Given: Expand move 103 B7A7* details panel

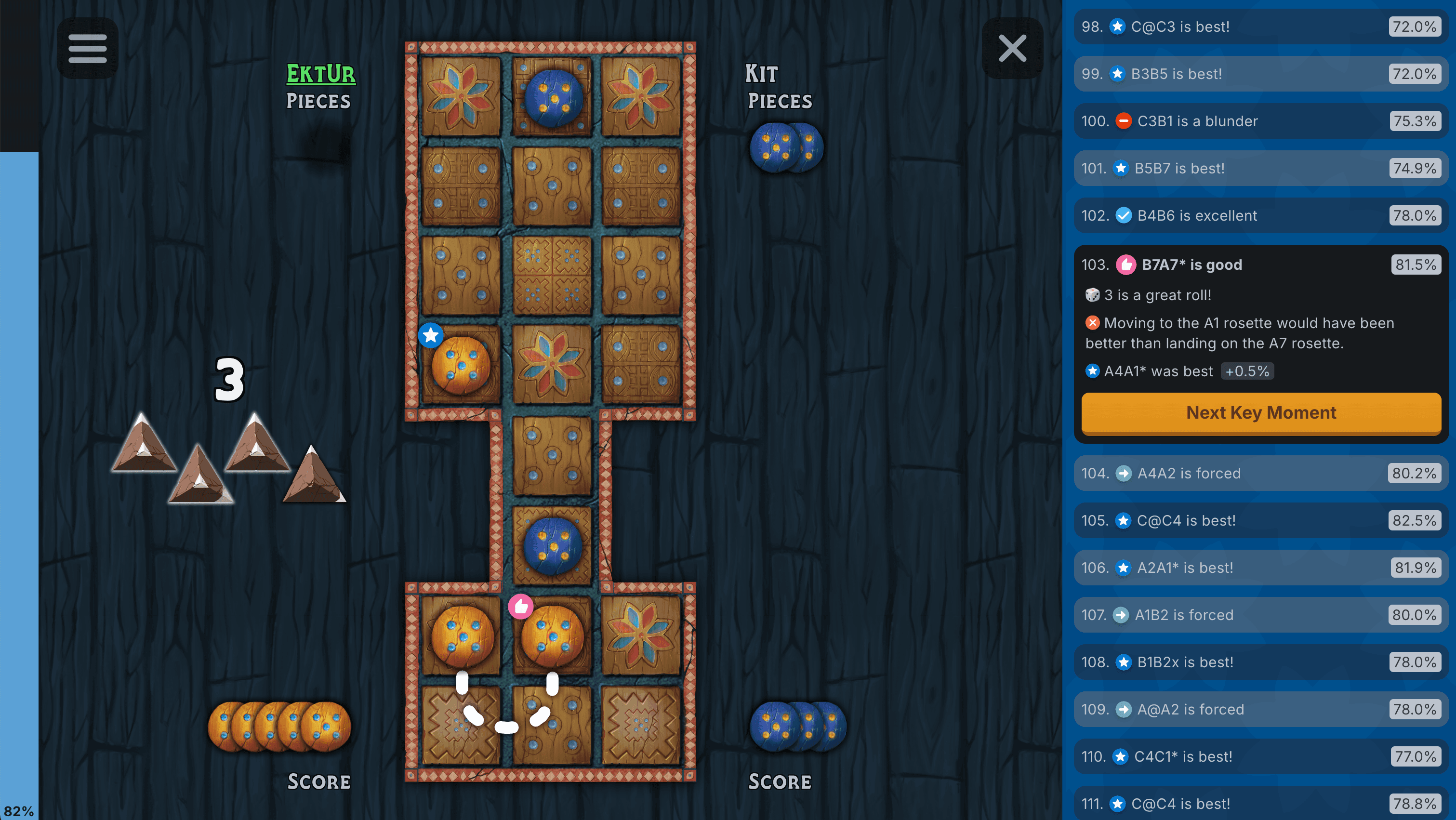Looking at the screenshot, I should click(x=1261, y=264).
